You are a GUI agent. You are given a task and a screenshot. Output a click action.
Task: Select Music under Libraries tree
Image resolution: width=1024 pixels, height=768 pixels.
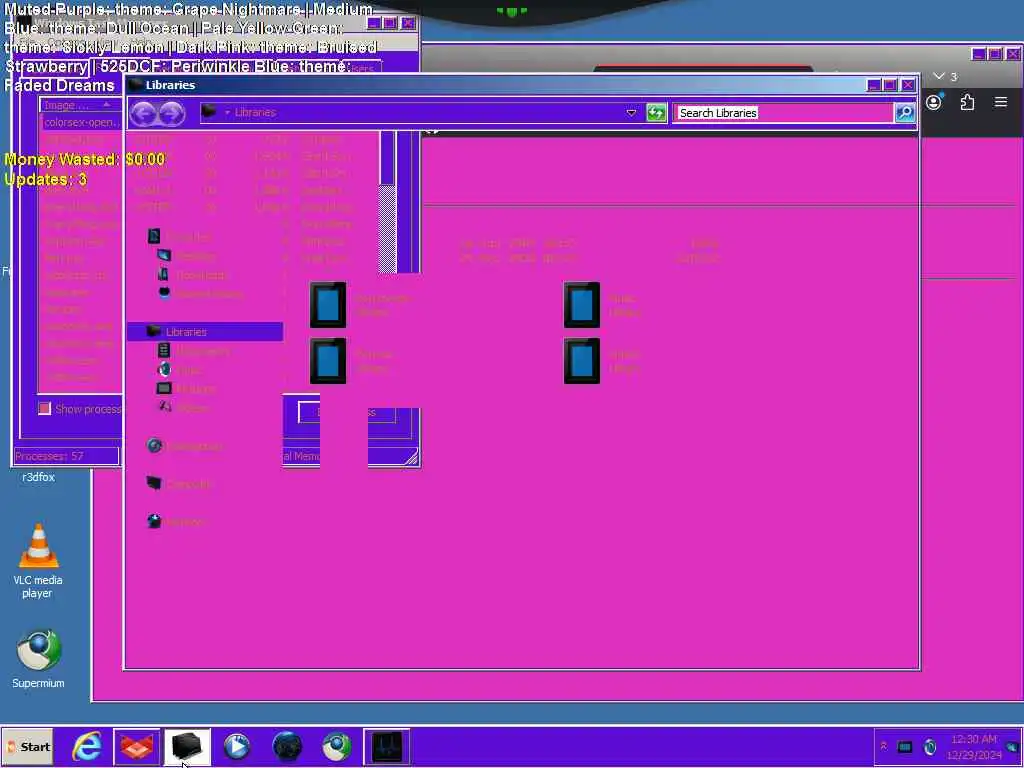pos(180,370)
